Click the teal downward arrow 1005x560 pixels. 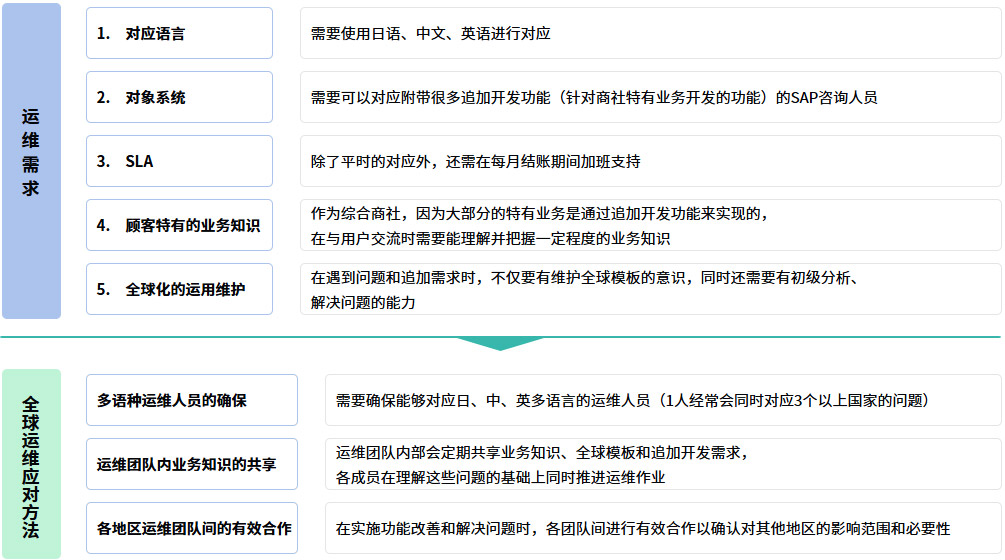(x=500, y=343)
